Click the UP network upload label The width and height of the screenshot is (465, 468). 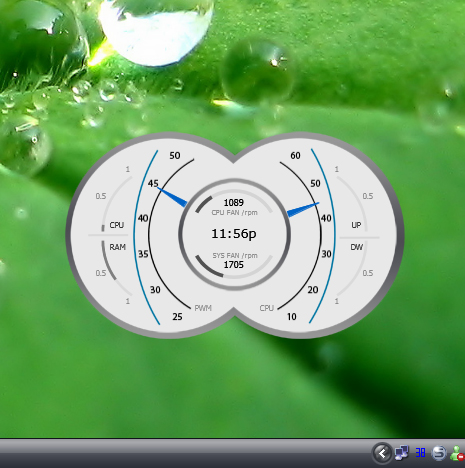coord(356,225)
